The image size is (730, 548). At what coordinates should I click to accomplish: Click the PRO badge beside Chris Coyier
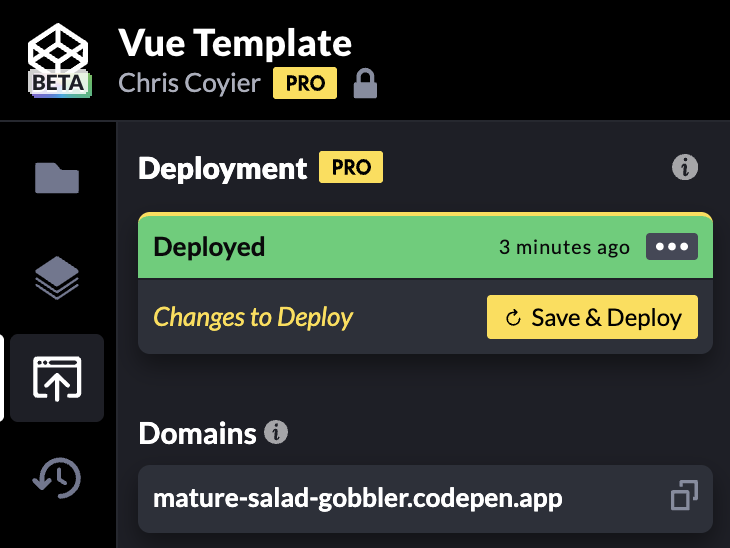(305, 83)
